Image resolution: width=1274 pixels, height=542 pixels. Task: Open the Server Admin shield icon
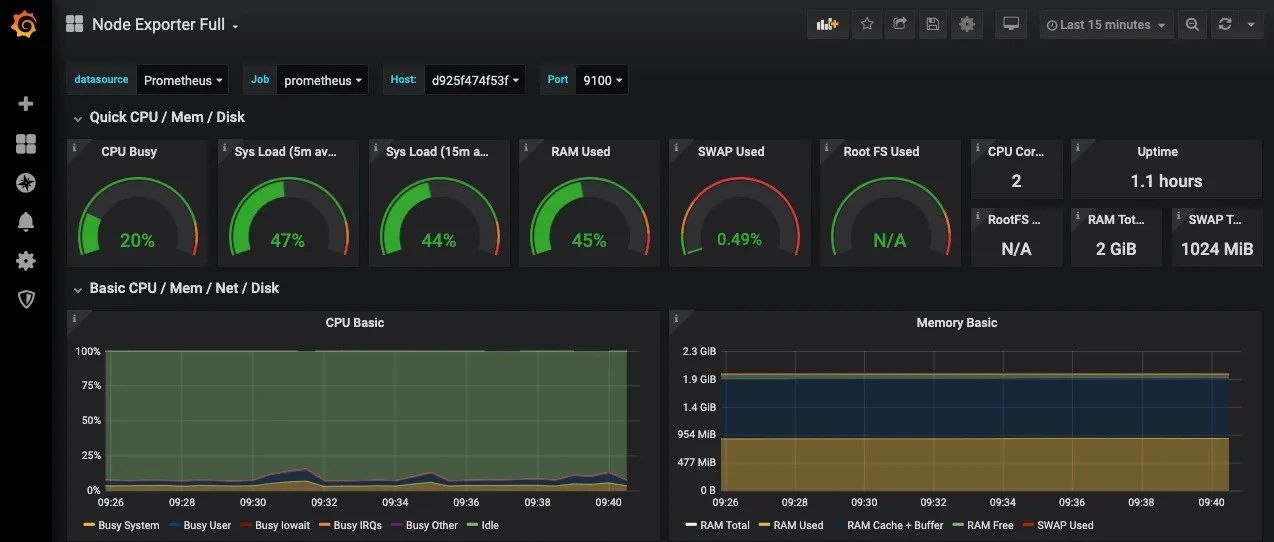click(x=26, y=300)
